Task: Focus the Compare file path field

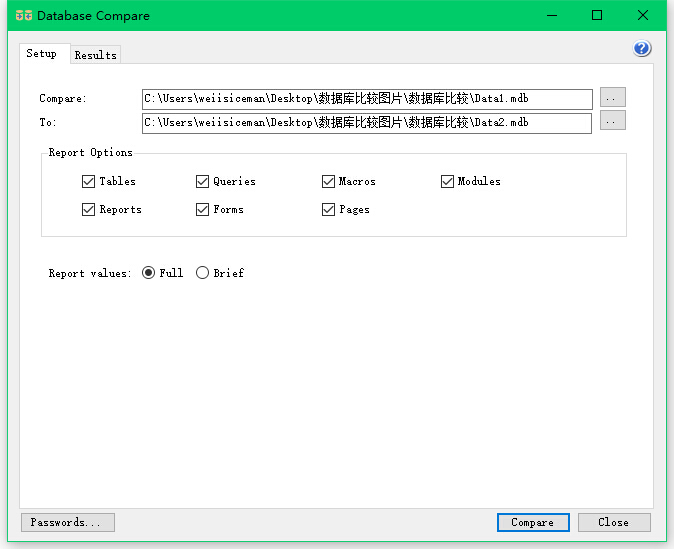Action: (x=367, y=99)
